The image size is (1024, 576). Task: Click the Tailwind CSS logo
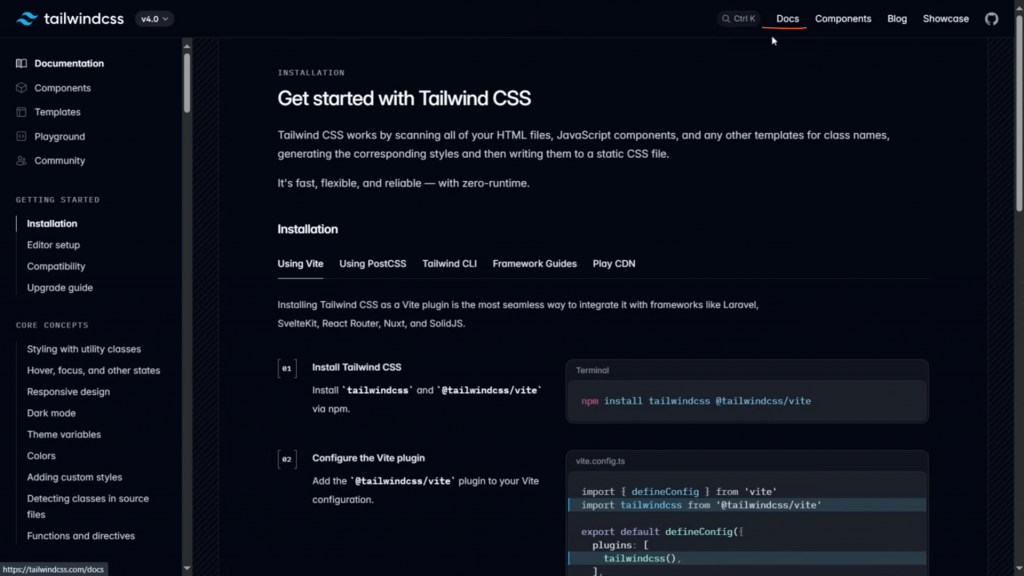click(28, 19)
